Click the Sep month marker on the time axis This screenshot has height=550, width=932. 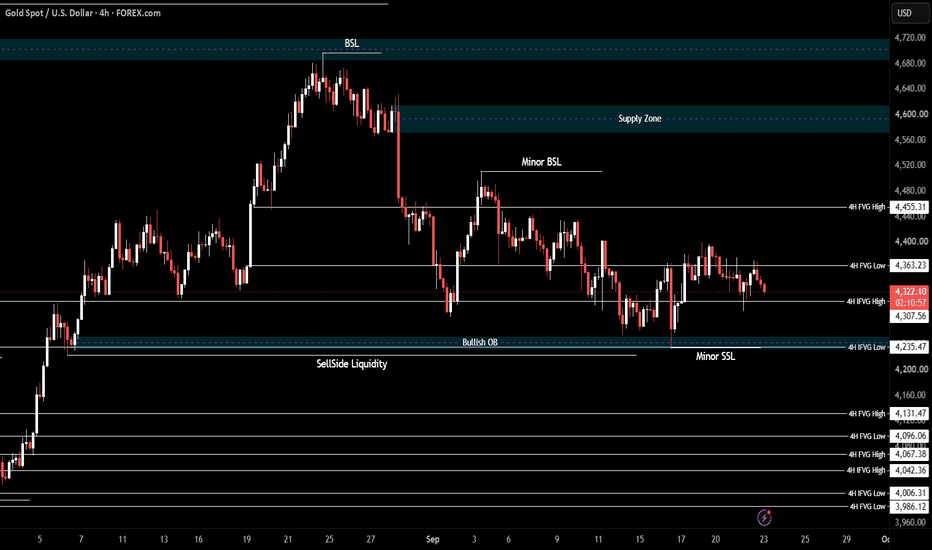433,539
